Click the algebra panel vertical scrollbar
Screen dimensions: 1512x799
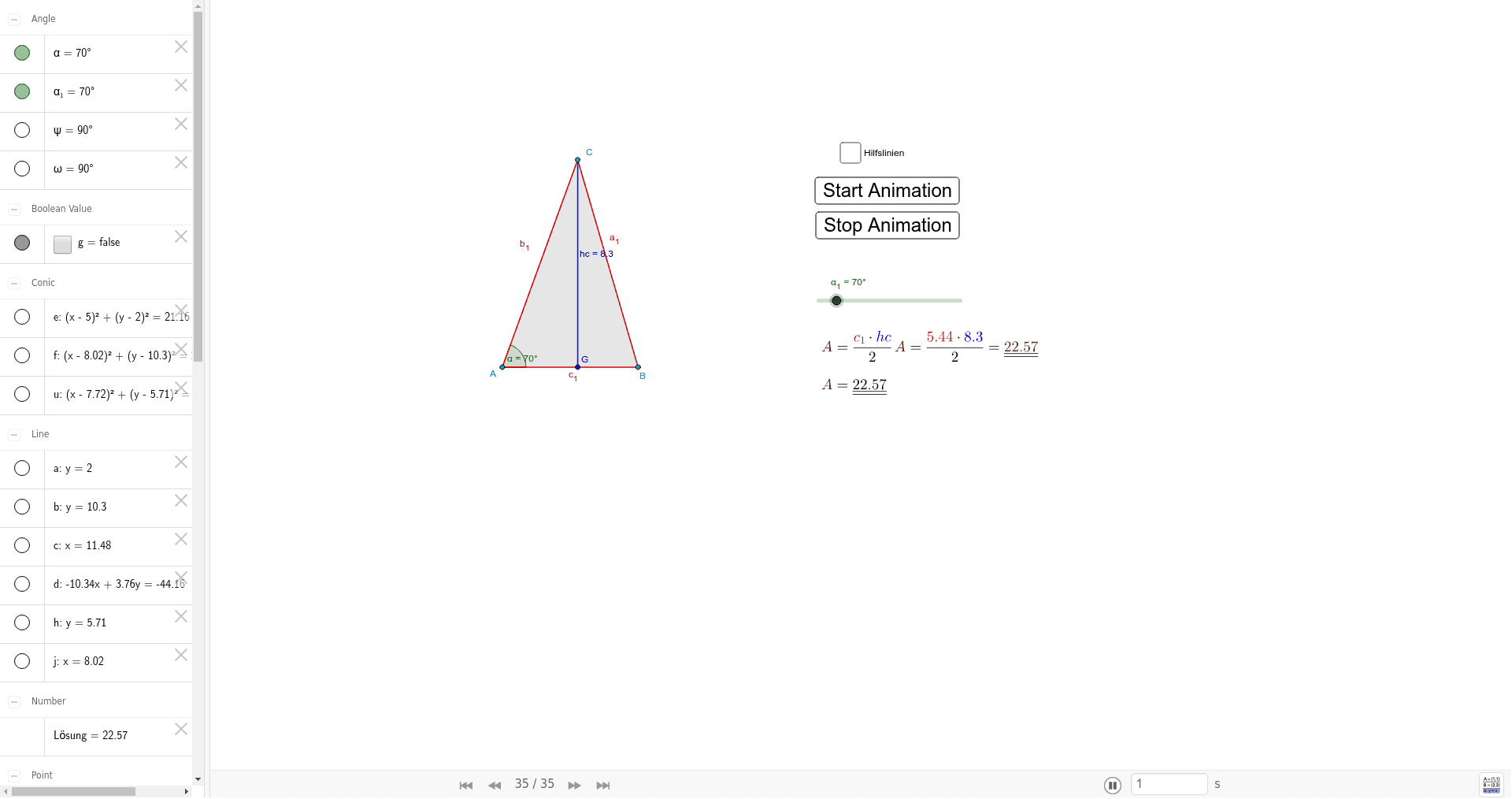pos(198,186)
